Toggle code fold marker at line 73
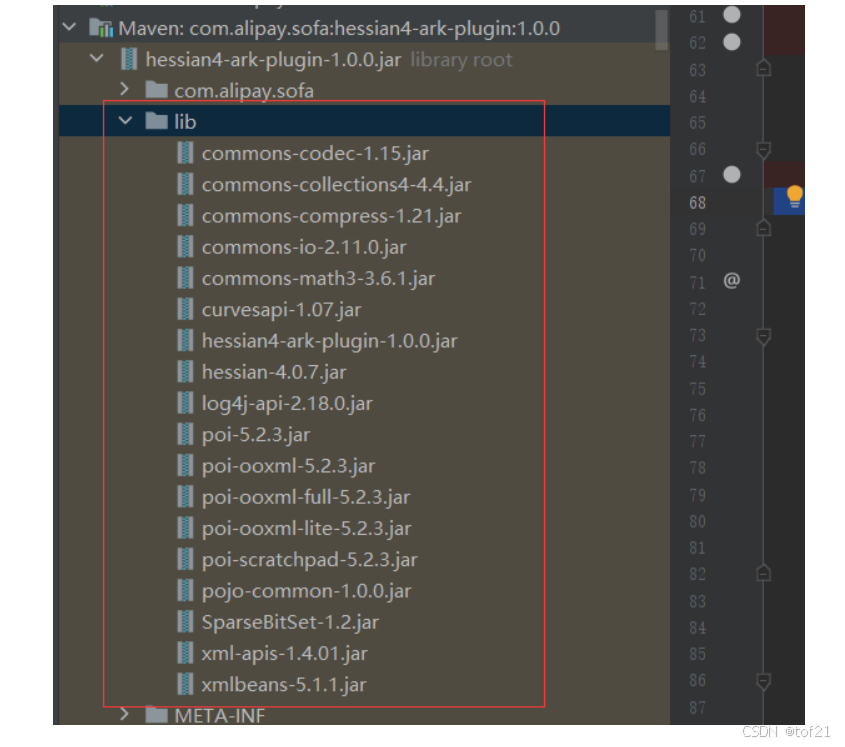The image size is (845, 747). point(763,336)
